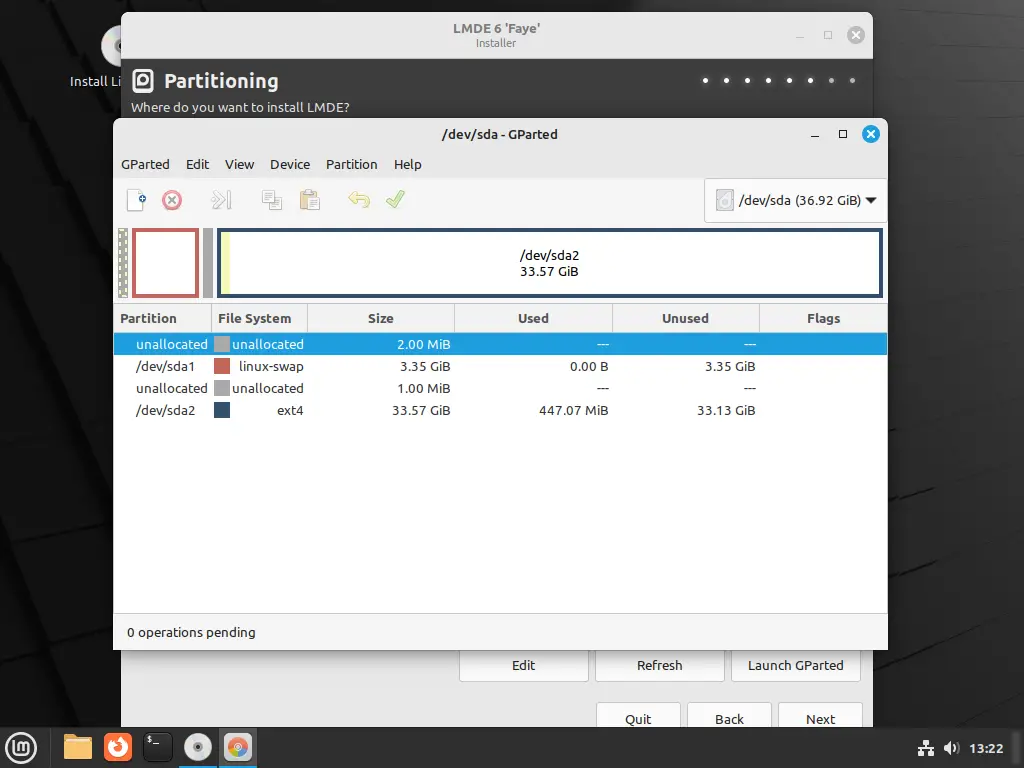Close the GParted window

pyautogui.click(x=871, y=134)
